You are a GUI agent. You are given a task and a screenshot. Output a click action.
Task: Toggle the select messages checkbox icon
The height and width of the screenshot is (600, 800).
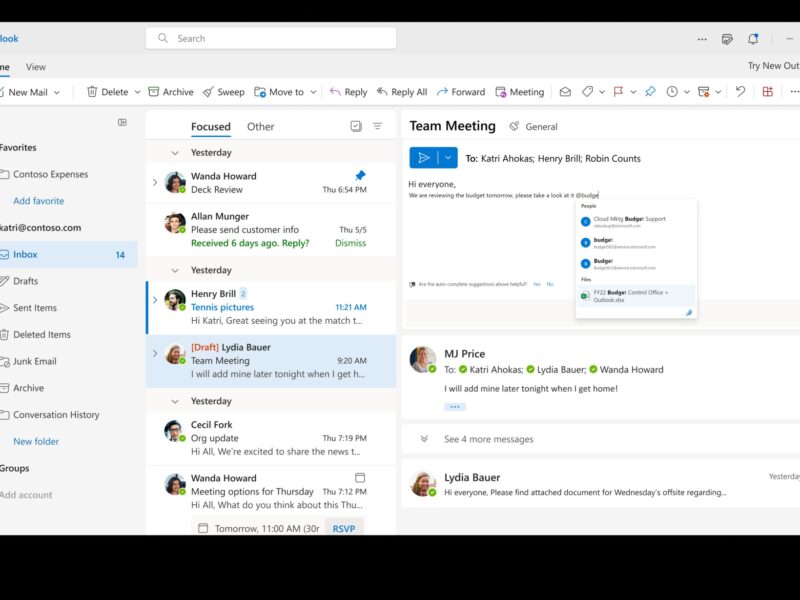(355, 126)
